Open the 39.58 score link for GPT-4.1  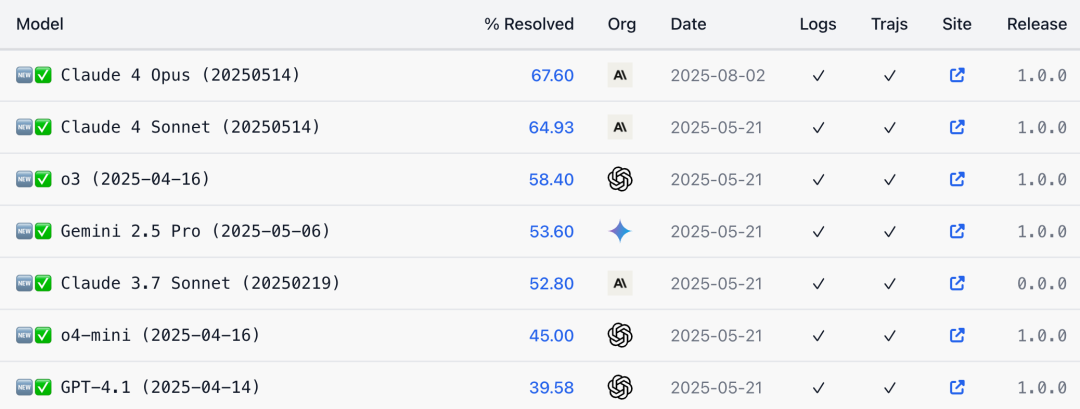[552, 388]
